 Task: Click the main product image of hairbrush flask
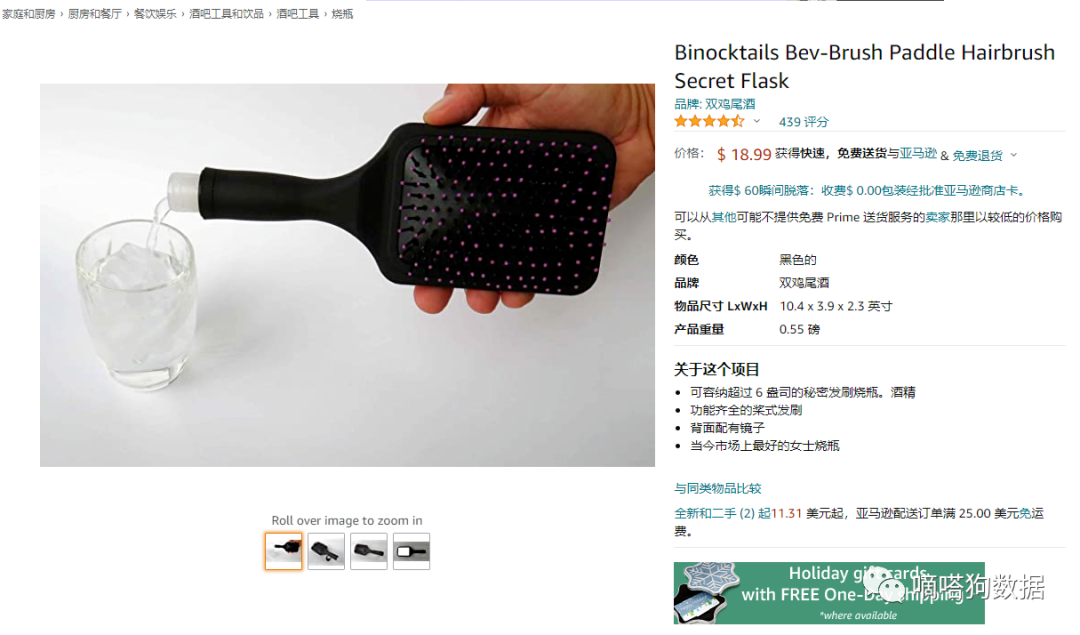(347, 275)
